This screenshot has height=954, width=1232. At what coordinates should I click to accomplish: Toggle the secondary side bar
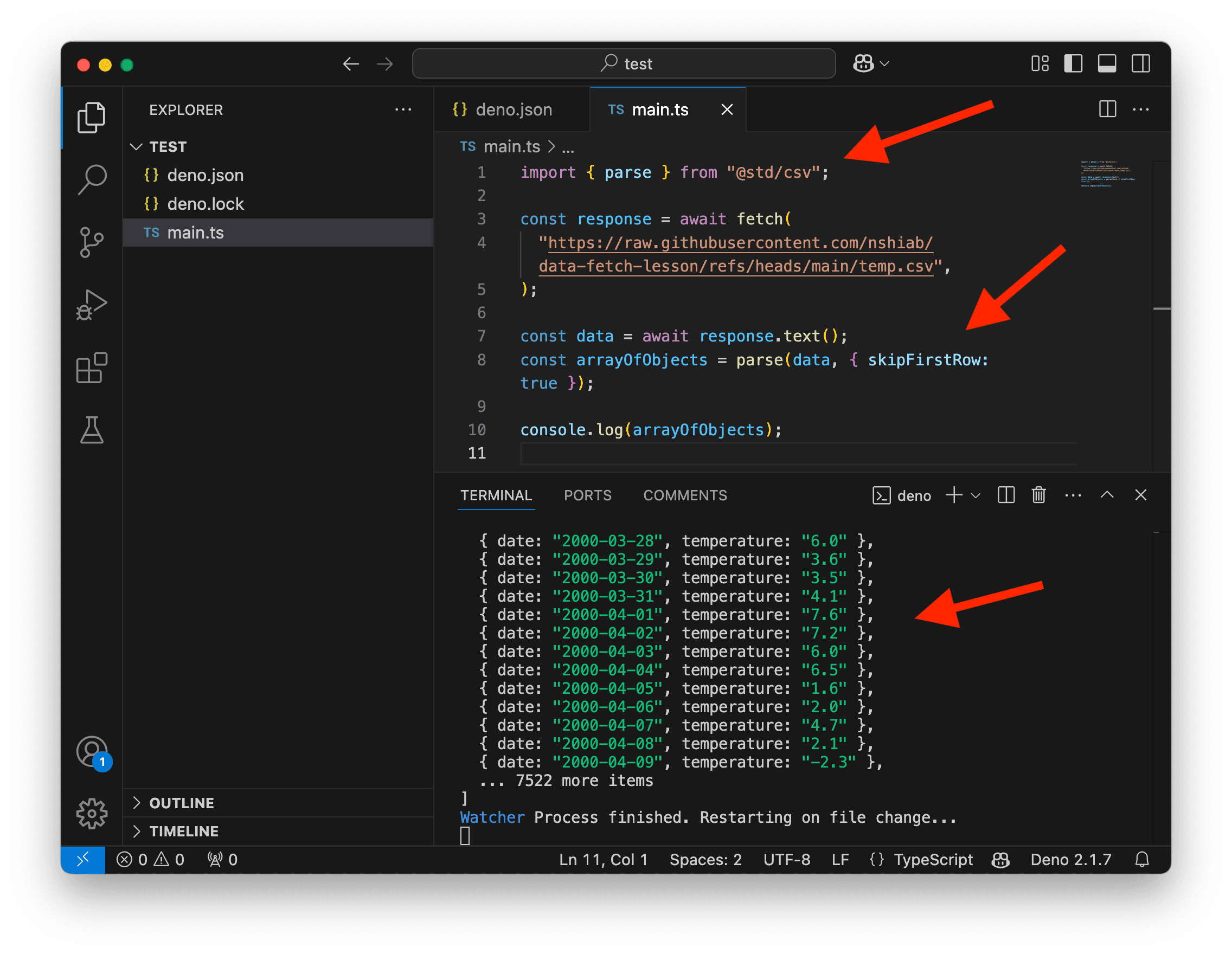click(x=1140, y=64)
